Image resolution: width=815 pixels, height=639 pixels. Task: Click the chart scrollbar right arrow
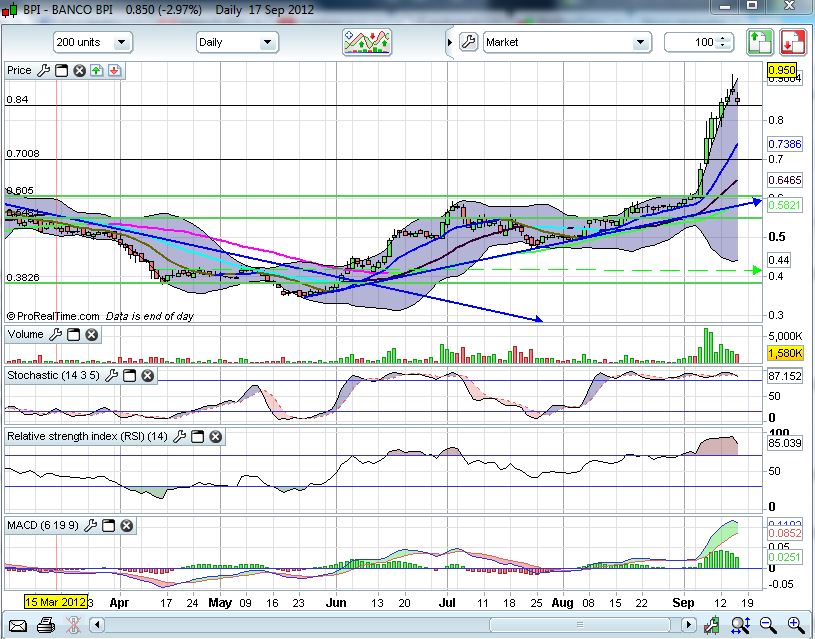(x=689, y=624)
